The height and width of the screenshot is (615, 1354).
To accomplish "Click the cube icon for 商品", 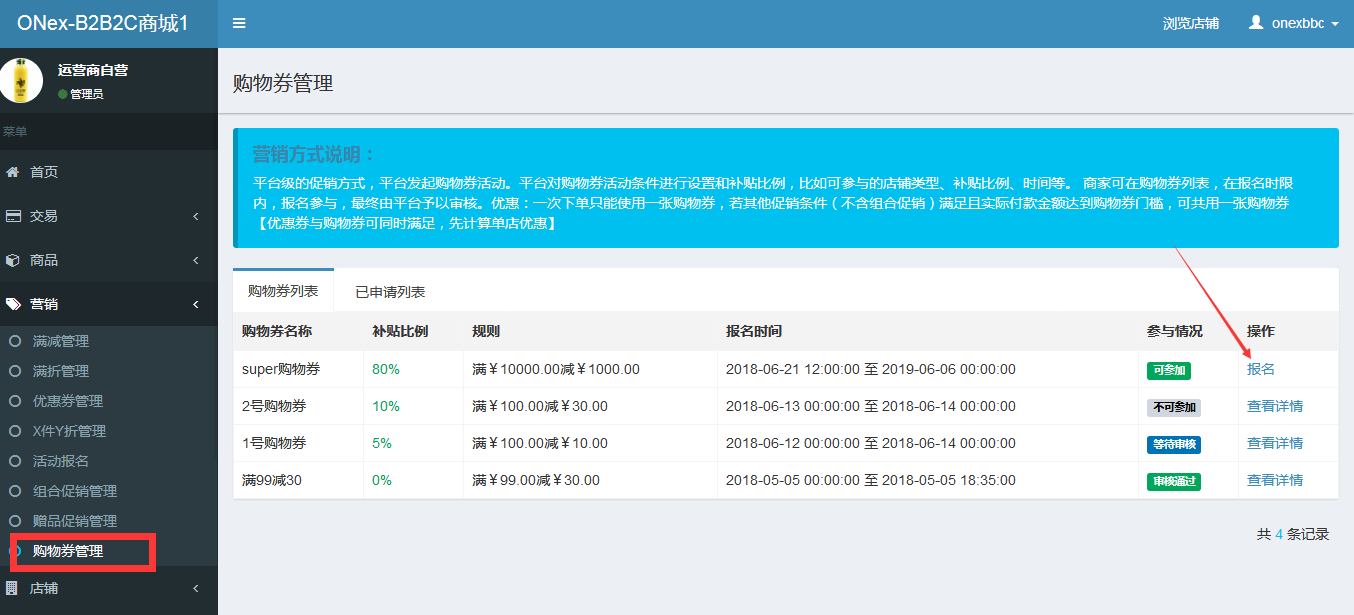I will pos(13,260).
